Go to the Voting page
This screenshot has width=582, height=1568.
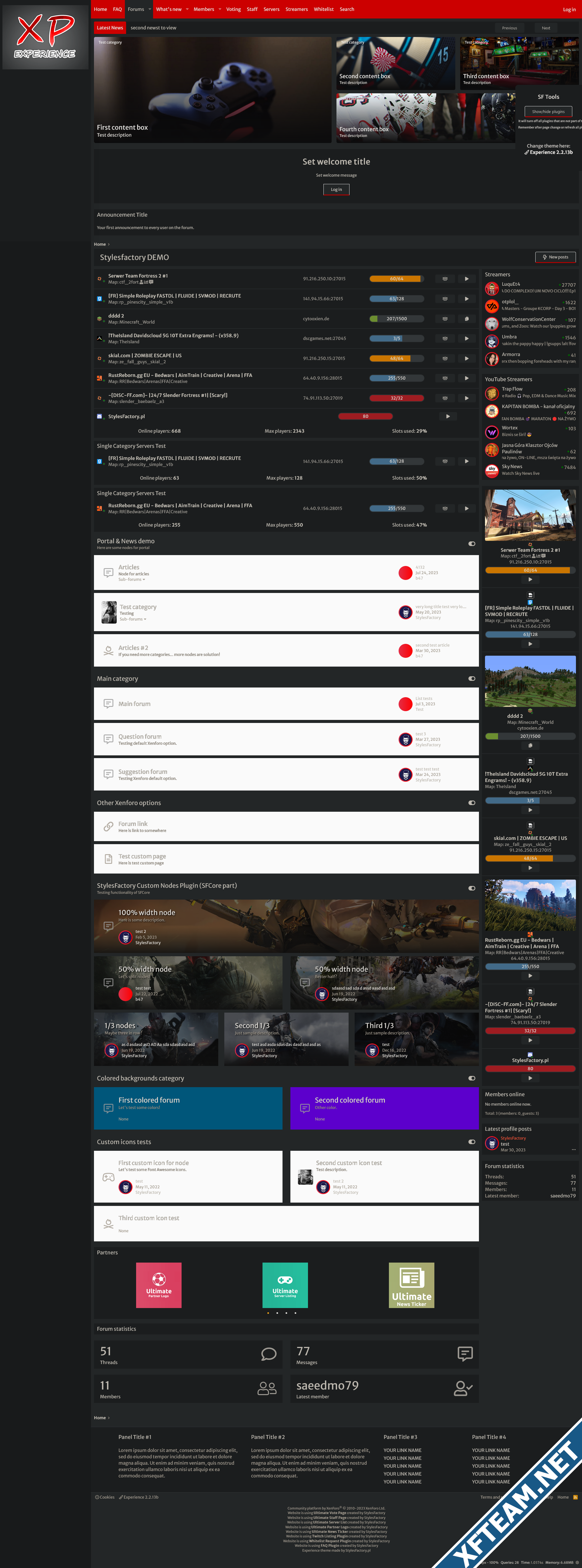[x=234, y=9]
